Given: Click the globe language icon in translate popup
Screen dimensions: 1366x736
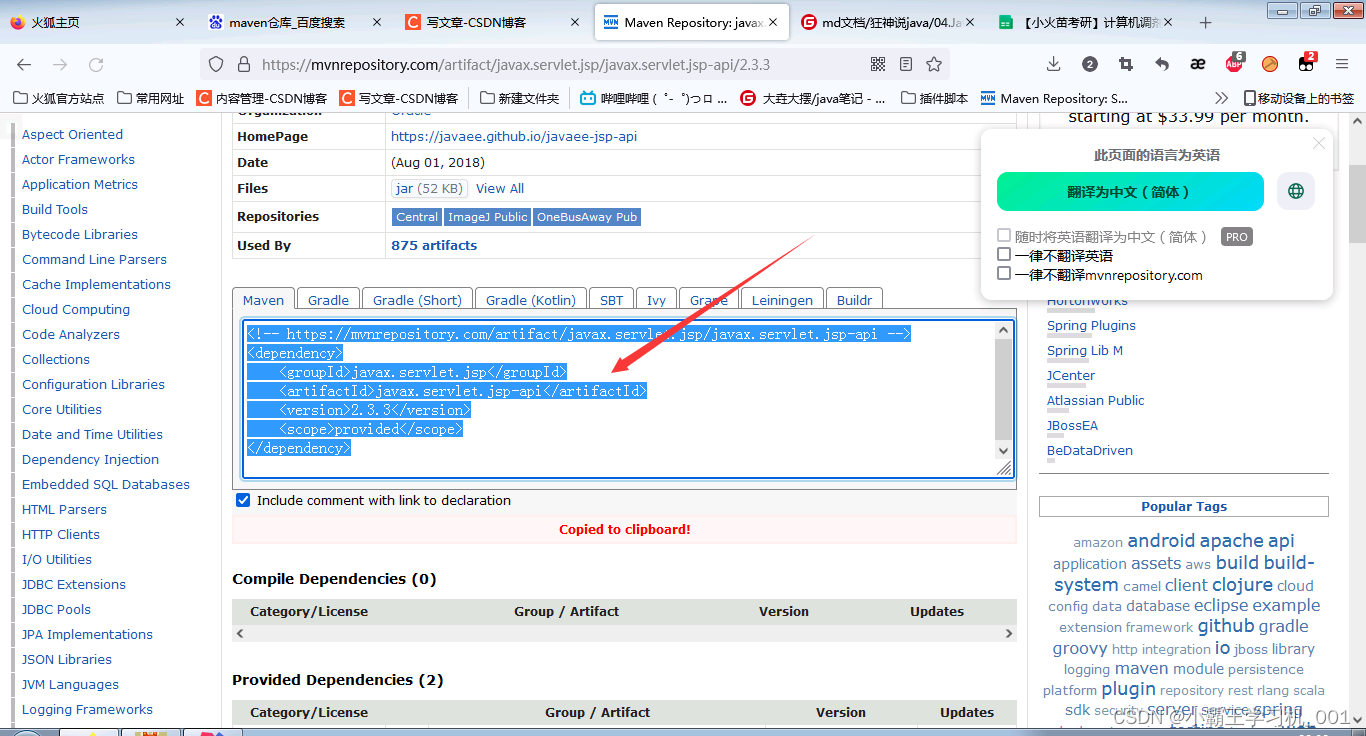Looking at the screenshot, I should tap(1296, 191).
